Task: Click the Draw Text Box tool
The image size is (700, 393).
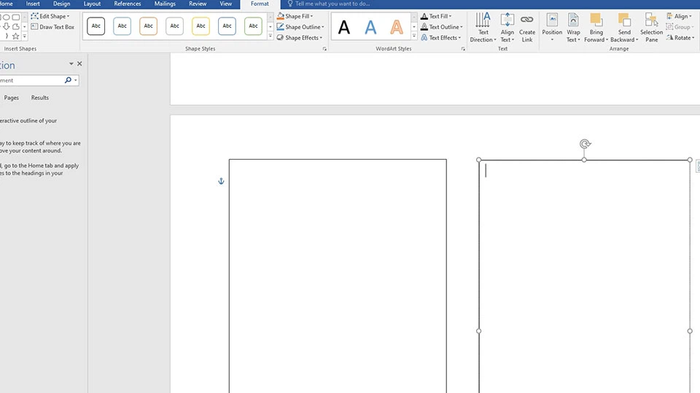Action: click(53, 27)
